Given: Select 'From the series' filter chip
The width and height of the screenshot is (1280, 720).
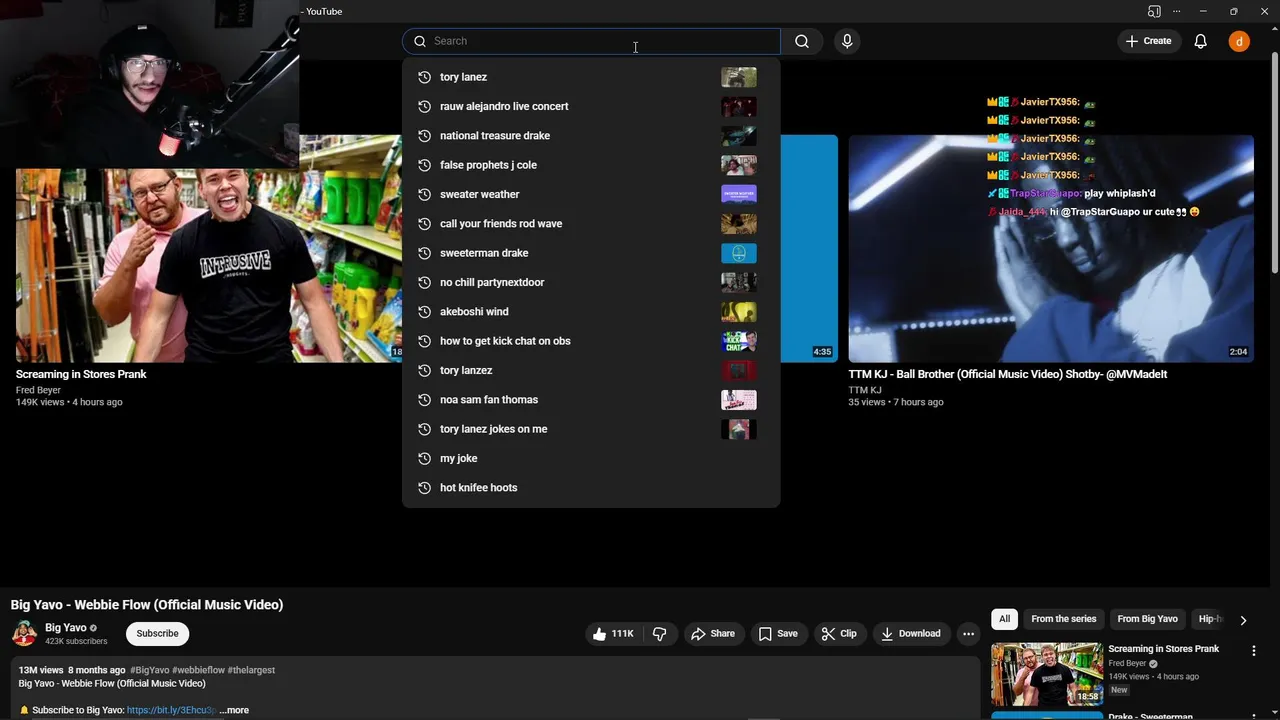Looking at the screenshot, I should [1064, 619].
